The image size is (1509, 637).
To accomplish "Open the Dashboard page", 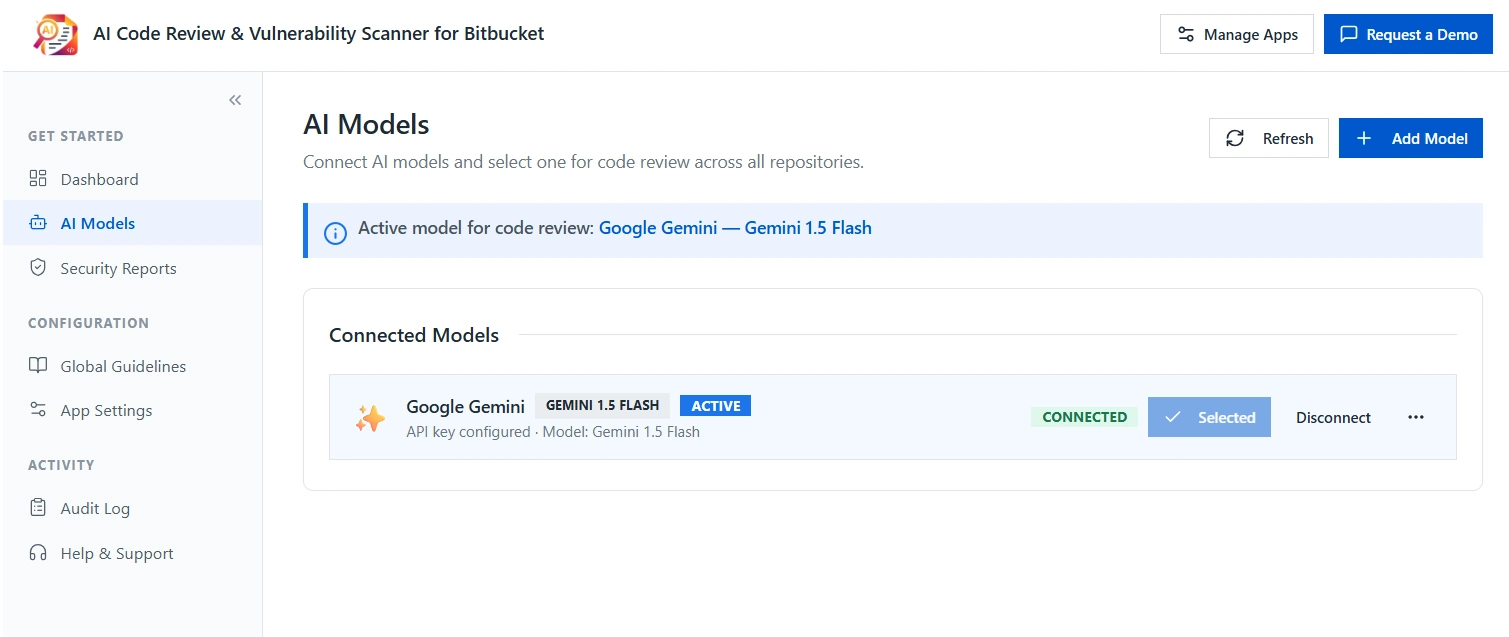I will (132, 179).
